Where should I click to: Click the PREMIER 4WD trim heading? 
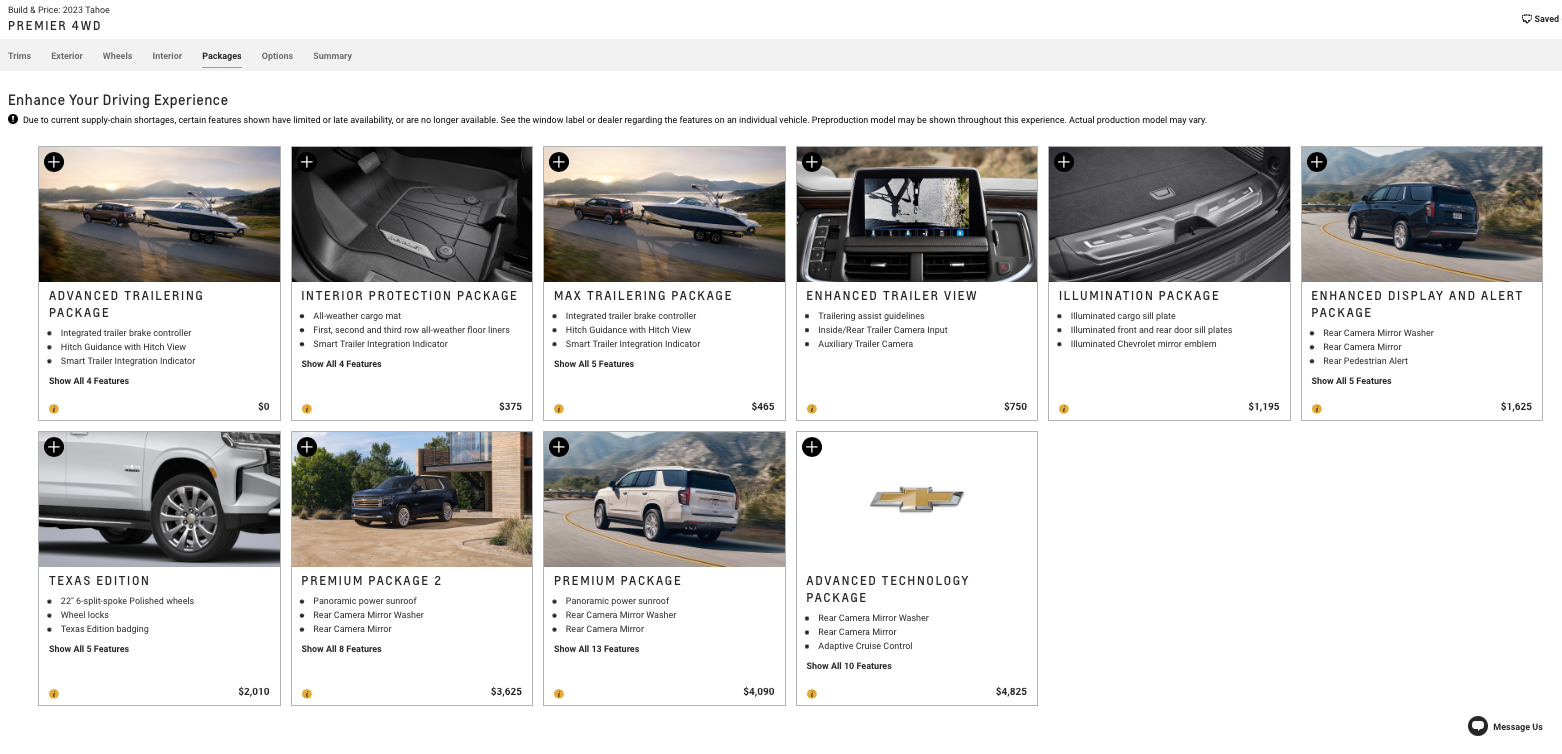point(54,26)
